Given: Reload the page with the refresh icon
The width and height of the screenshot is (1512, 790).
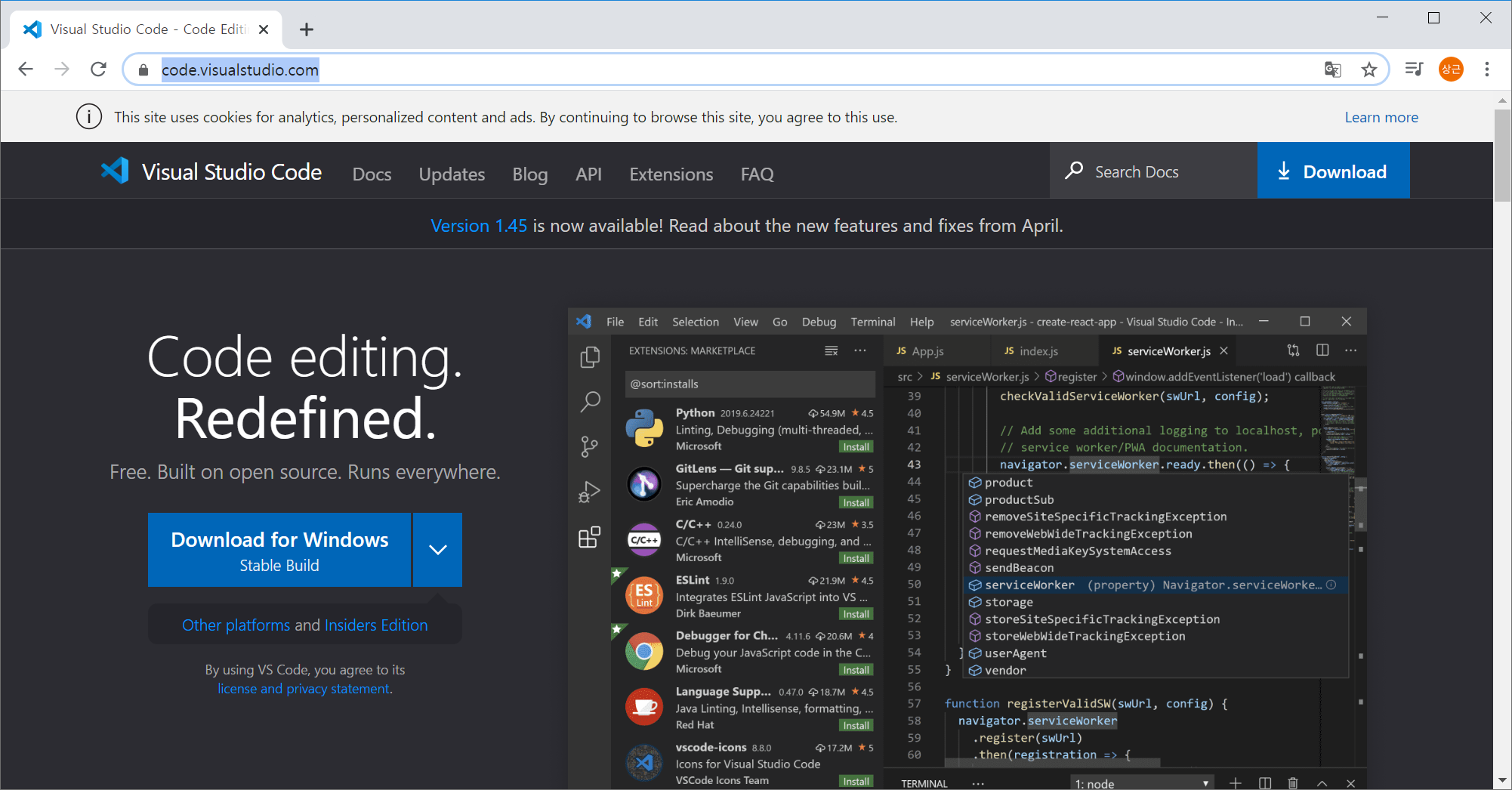Looking at the screenshot, I should [98, 69].
